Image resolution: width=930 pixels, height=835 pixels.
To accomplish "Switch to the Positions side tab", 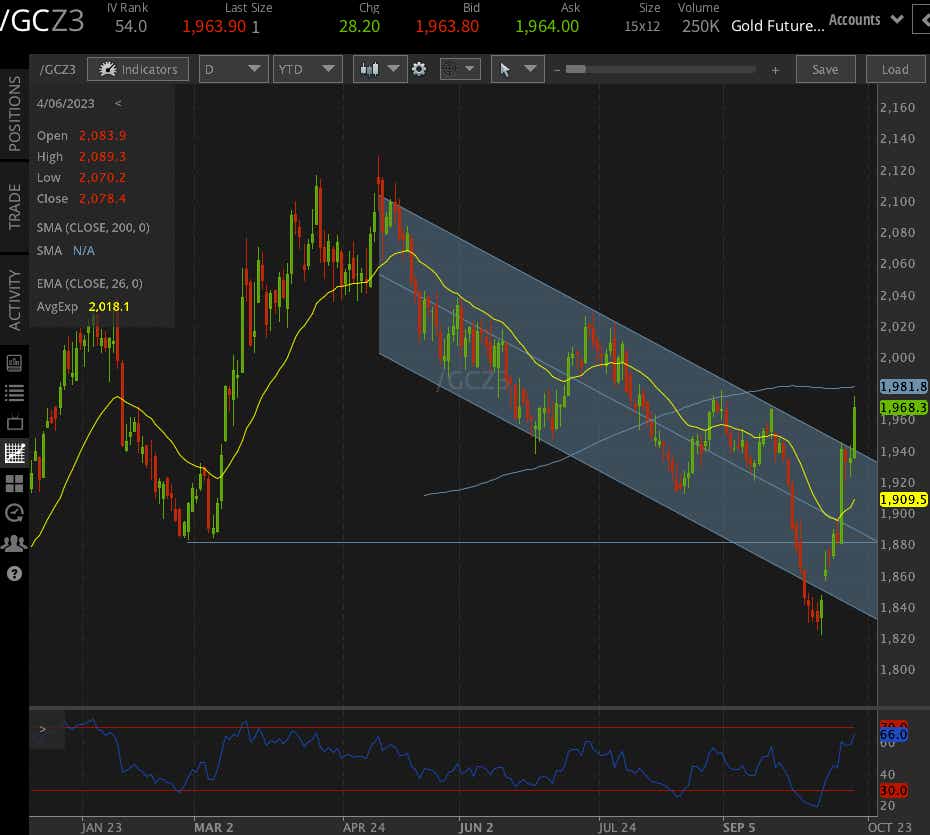I will [14, 113].
